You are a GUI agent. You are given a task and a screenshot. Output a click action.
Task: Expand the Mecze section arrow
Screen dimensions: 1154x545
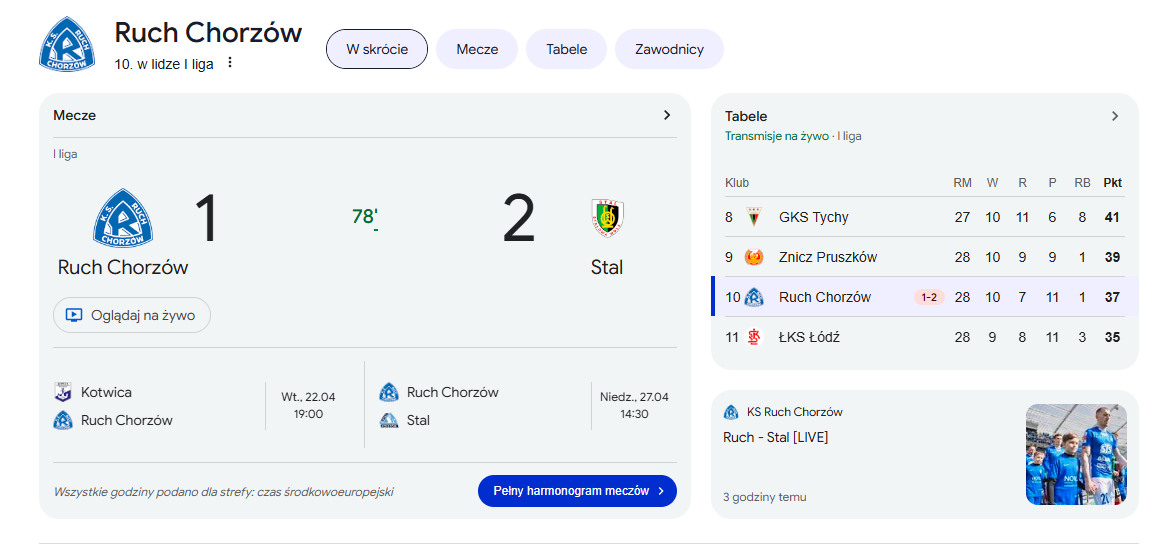[x=667, y=115]
